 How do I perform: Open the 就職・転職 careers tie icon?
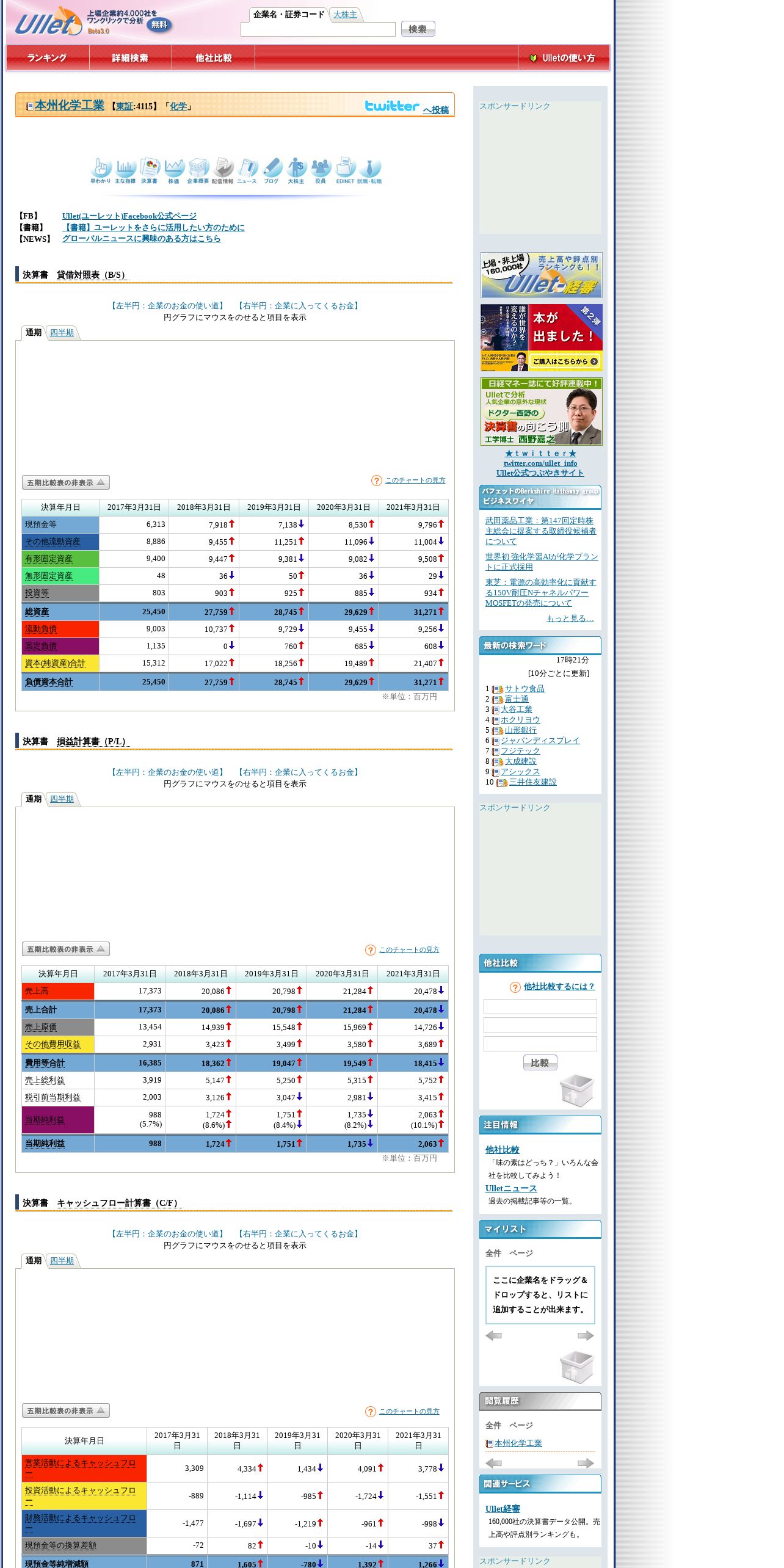(369, 171)
